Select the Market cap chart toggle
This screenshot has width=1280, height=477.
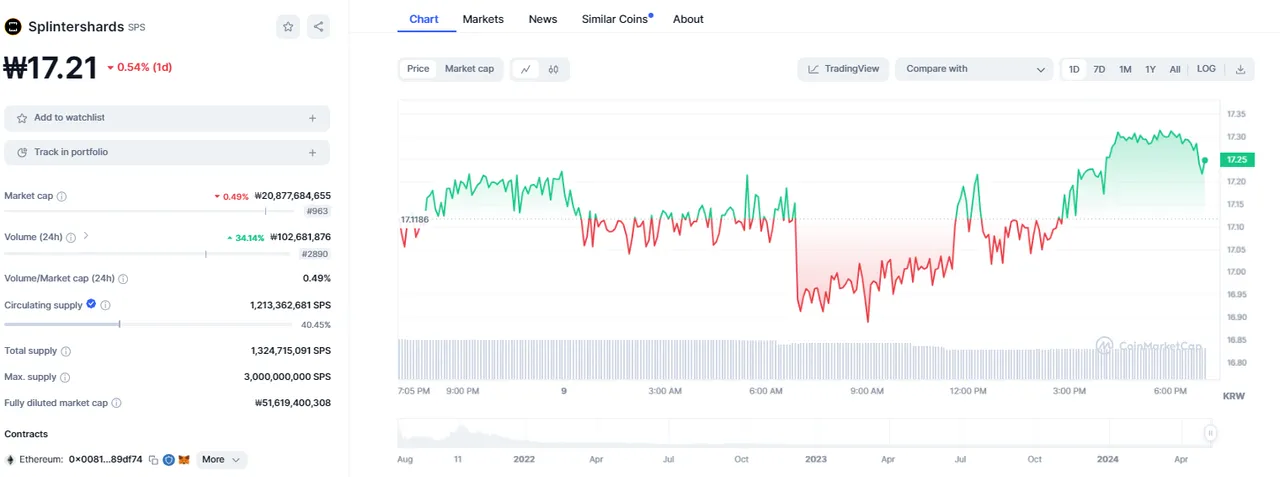click(x=469, y=69)
